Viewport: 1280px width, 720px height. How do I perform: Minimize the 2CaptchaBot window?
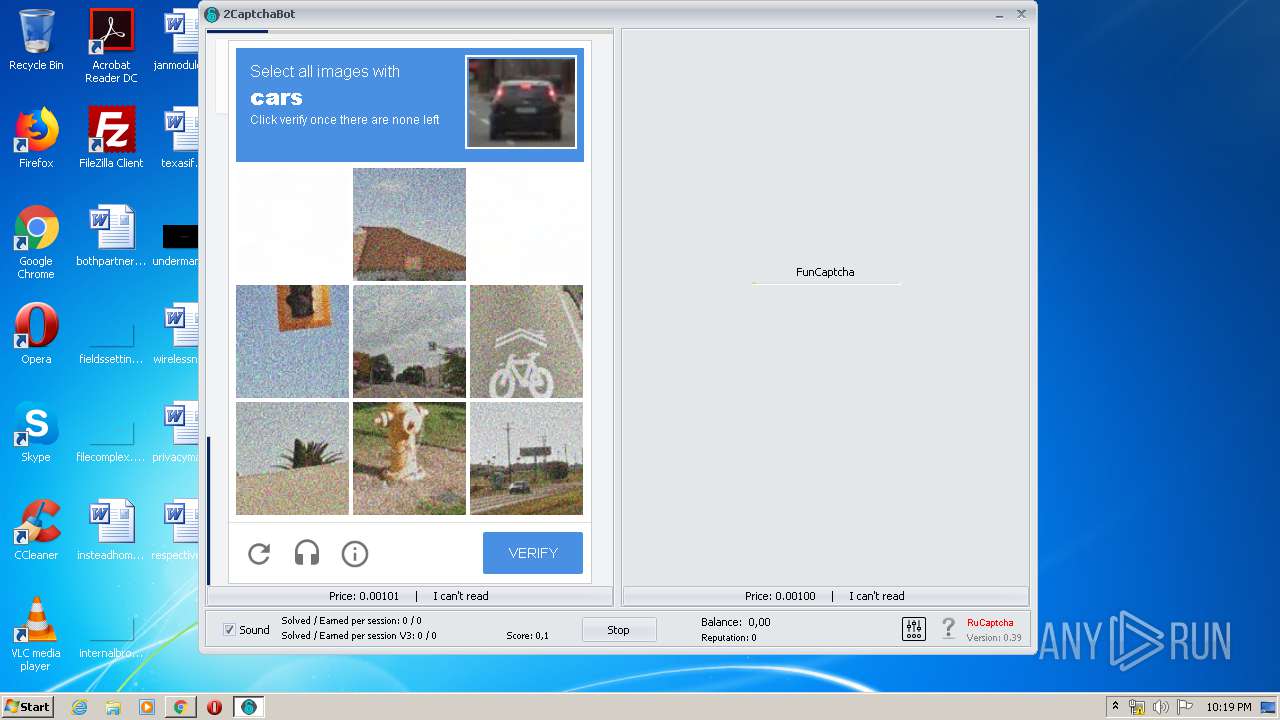click(x=1000, y=14)
